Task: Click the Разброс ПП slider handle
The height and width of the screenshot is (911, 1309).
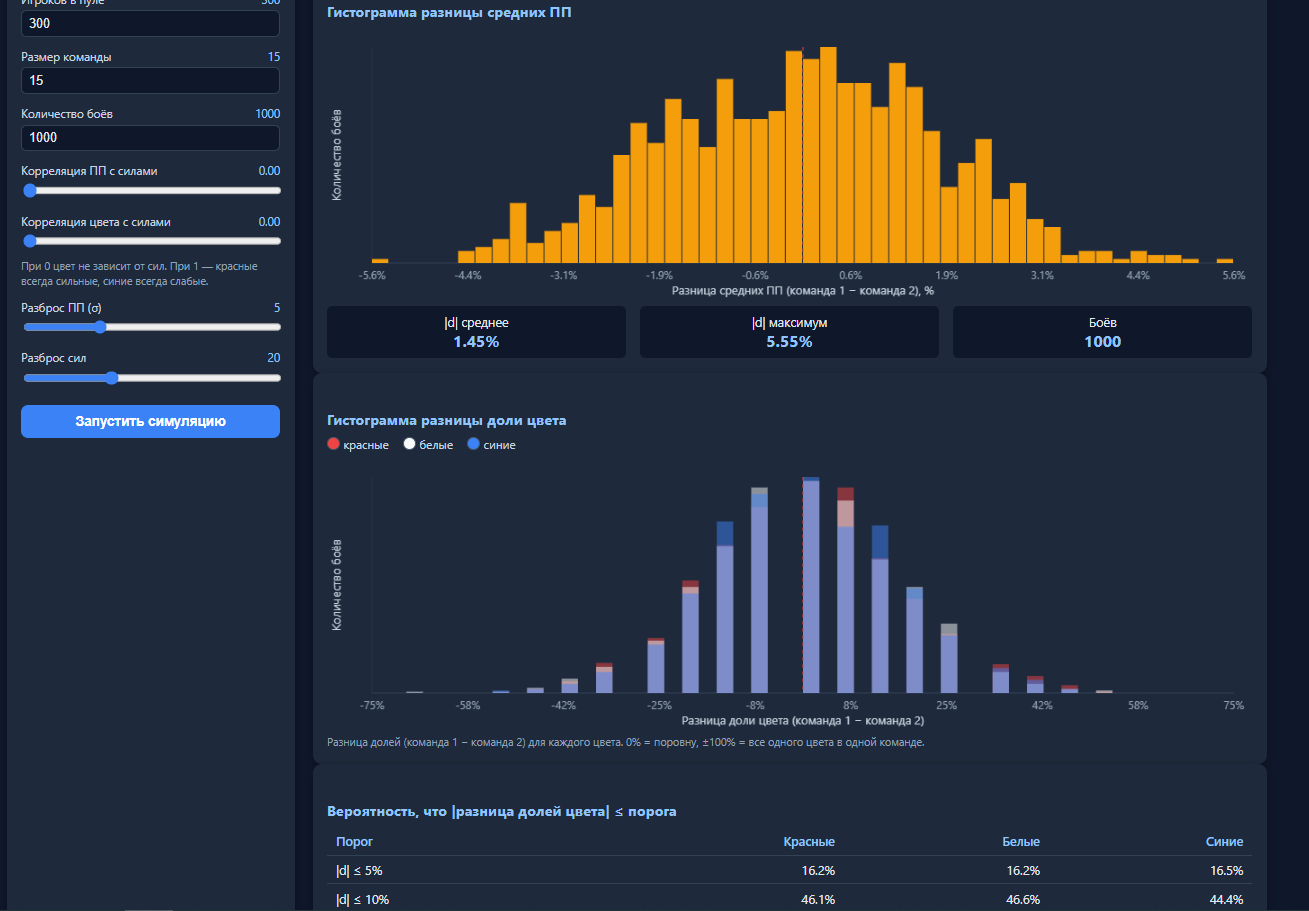Action: pos(99,326)
